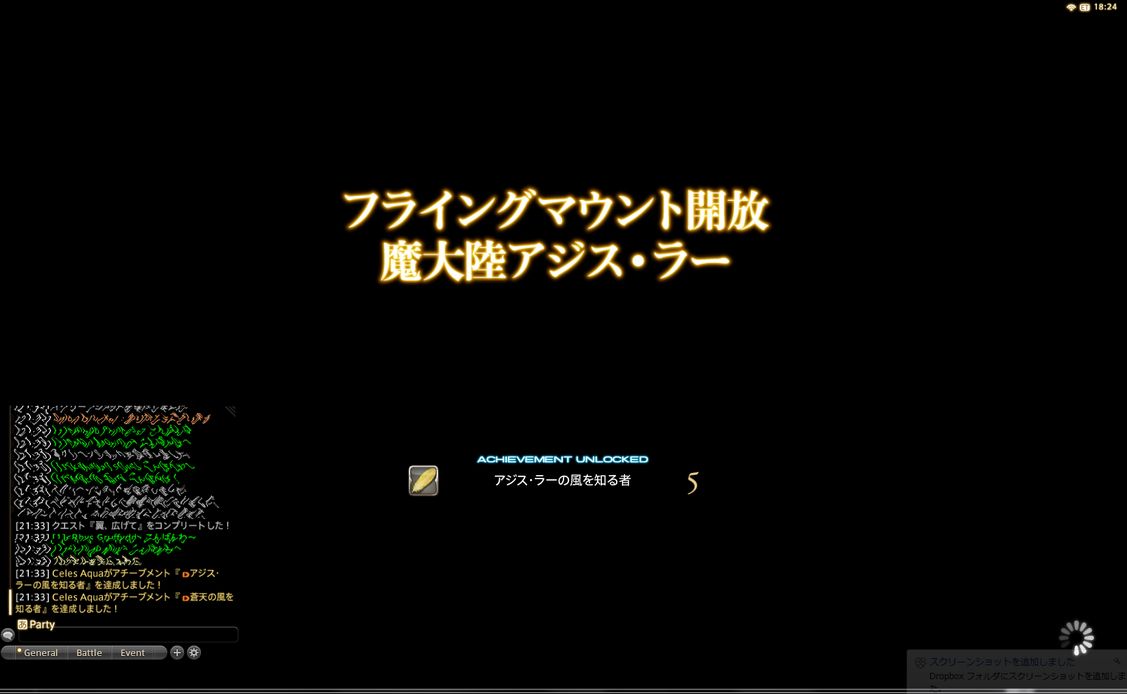This screenshot has width=1127, height=694.
Task: Click the feather achievement icon
Action: [423, 480]
